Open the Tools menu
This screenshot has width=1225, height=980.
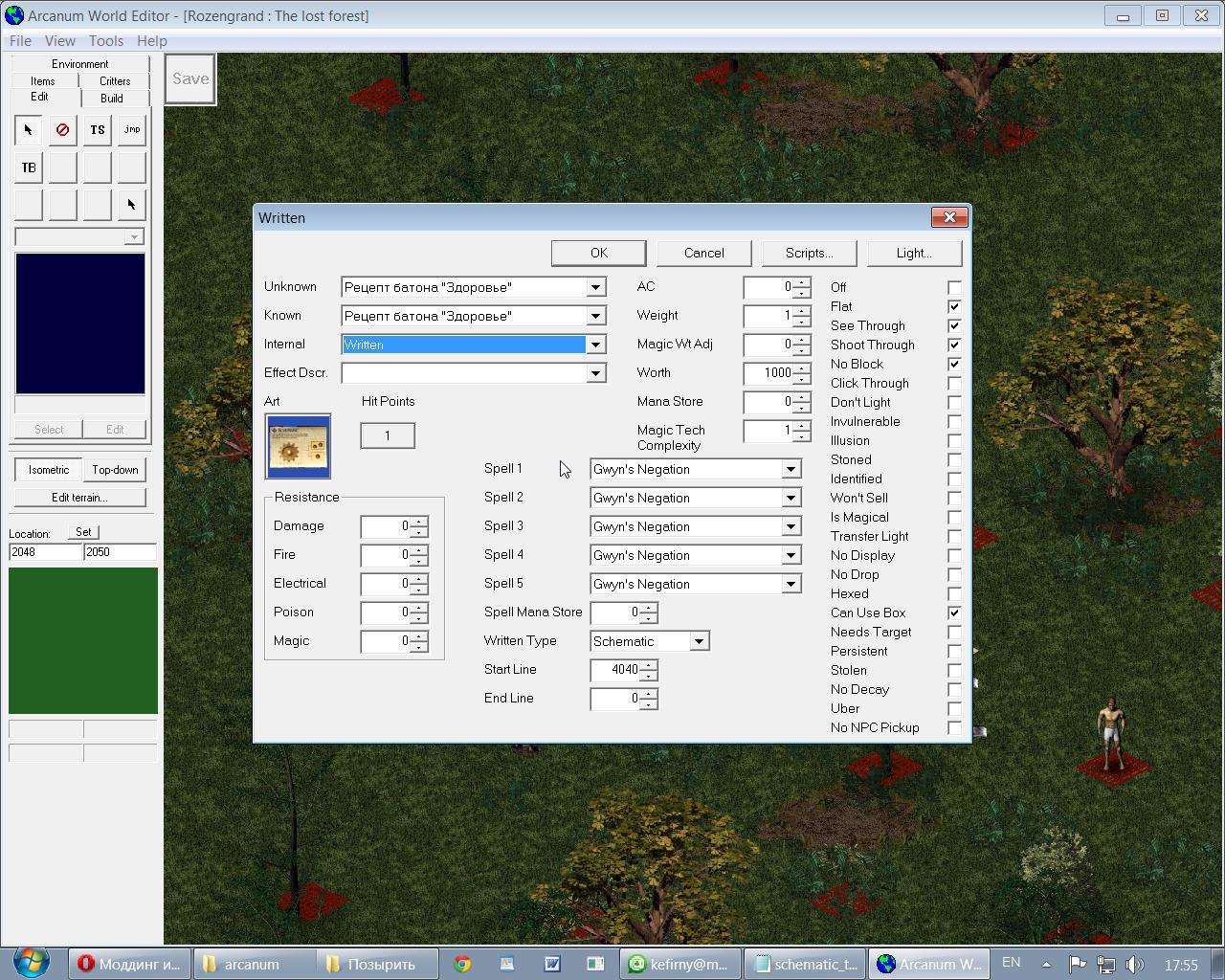105,41
